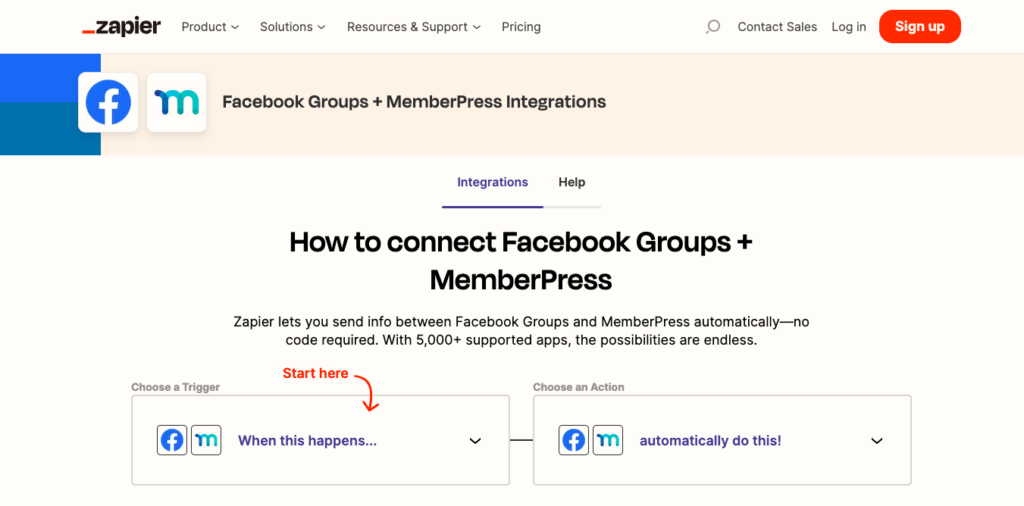The width and height of the screenshot is (1024, 506).
Task: Expand the "When this happens..." trigger chevron
Action: pyautogui.click(x=476, y=441)
